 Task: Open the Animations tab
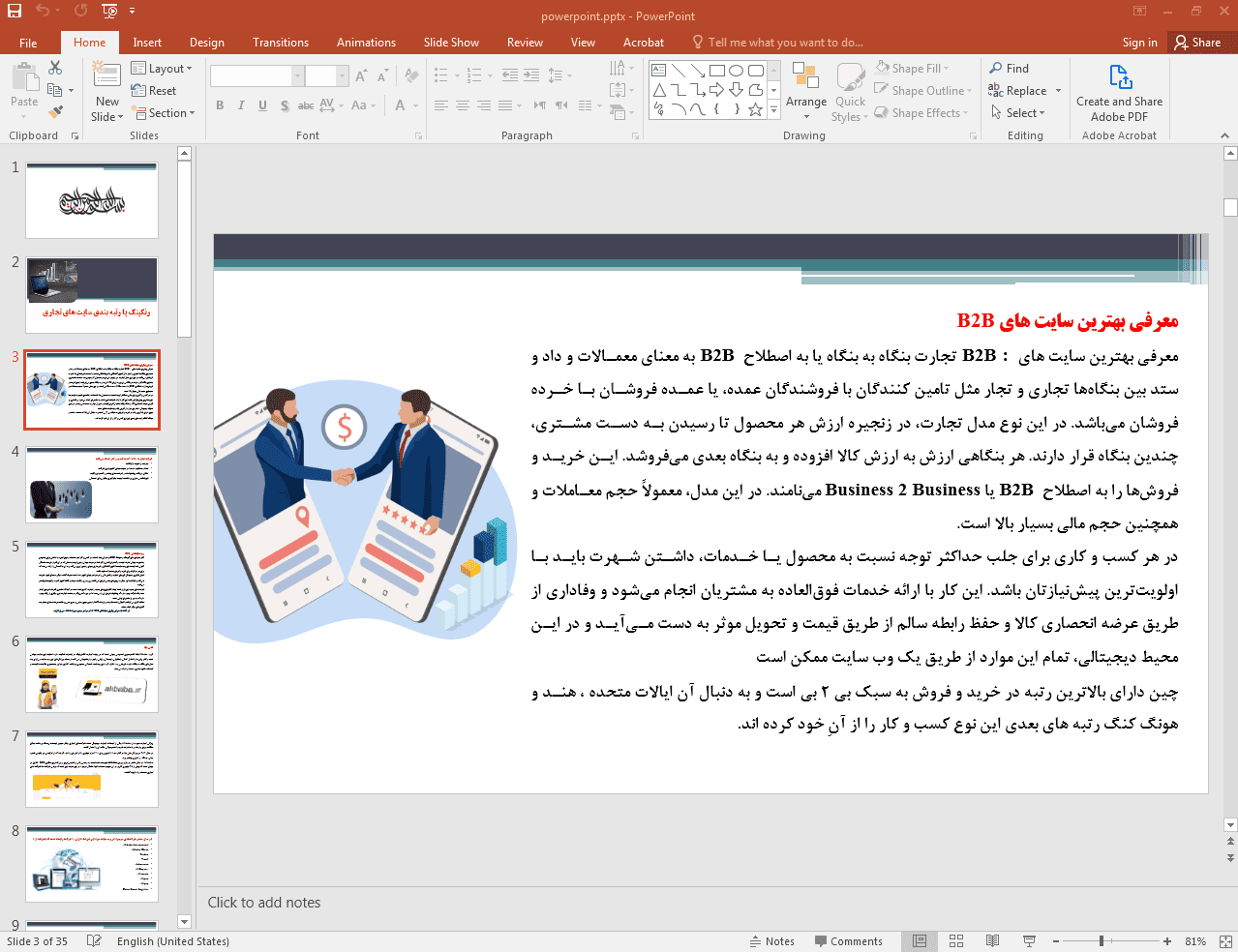pos(366,43)
